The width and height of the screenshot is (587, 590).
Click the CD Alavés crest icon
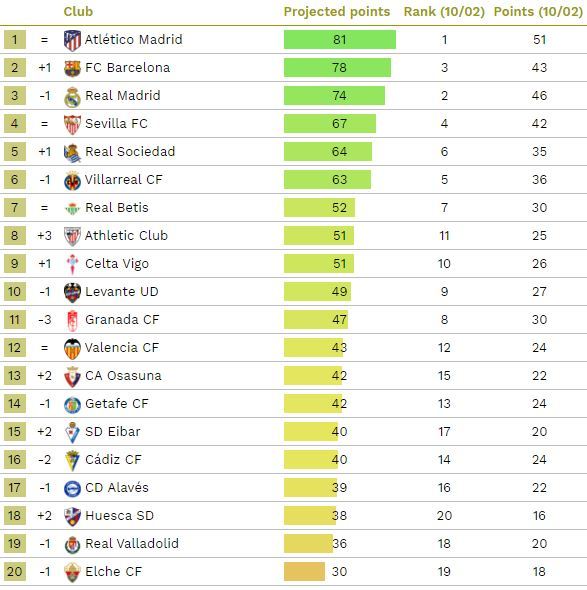click(x=72, y=488)
